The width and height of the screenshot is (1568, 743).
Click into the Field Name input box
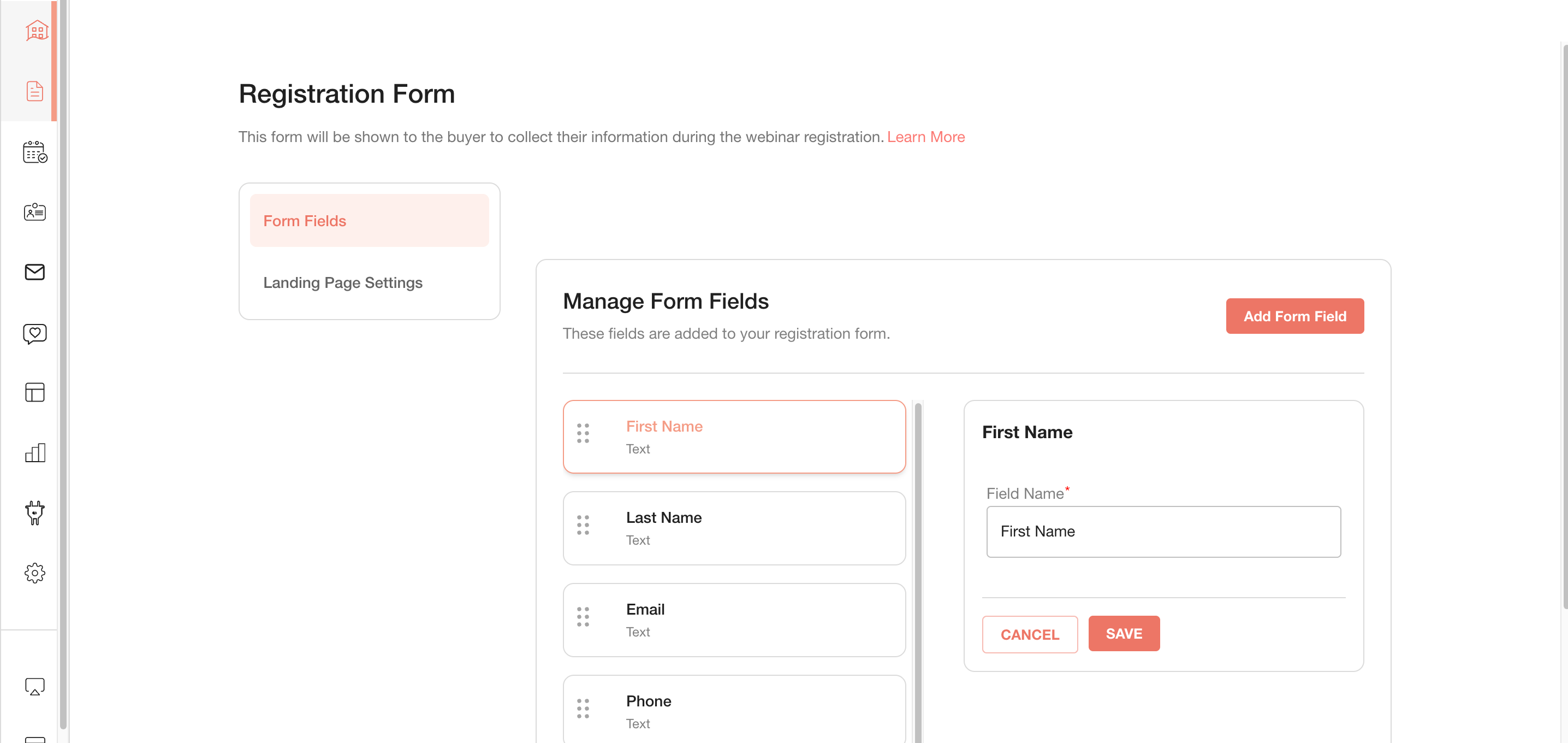tap(1162, 531)
